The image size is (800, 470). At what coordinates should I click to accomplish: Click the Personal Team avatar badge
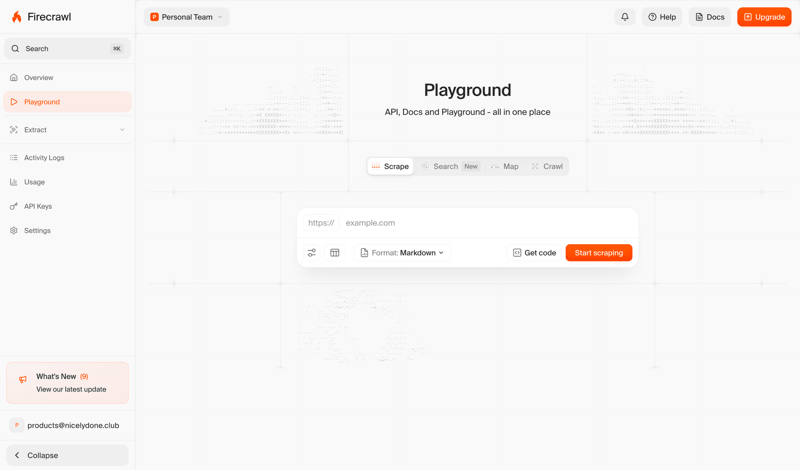click(154, 17)
